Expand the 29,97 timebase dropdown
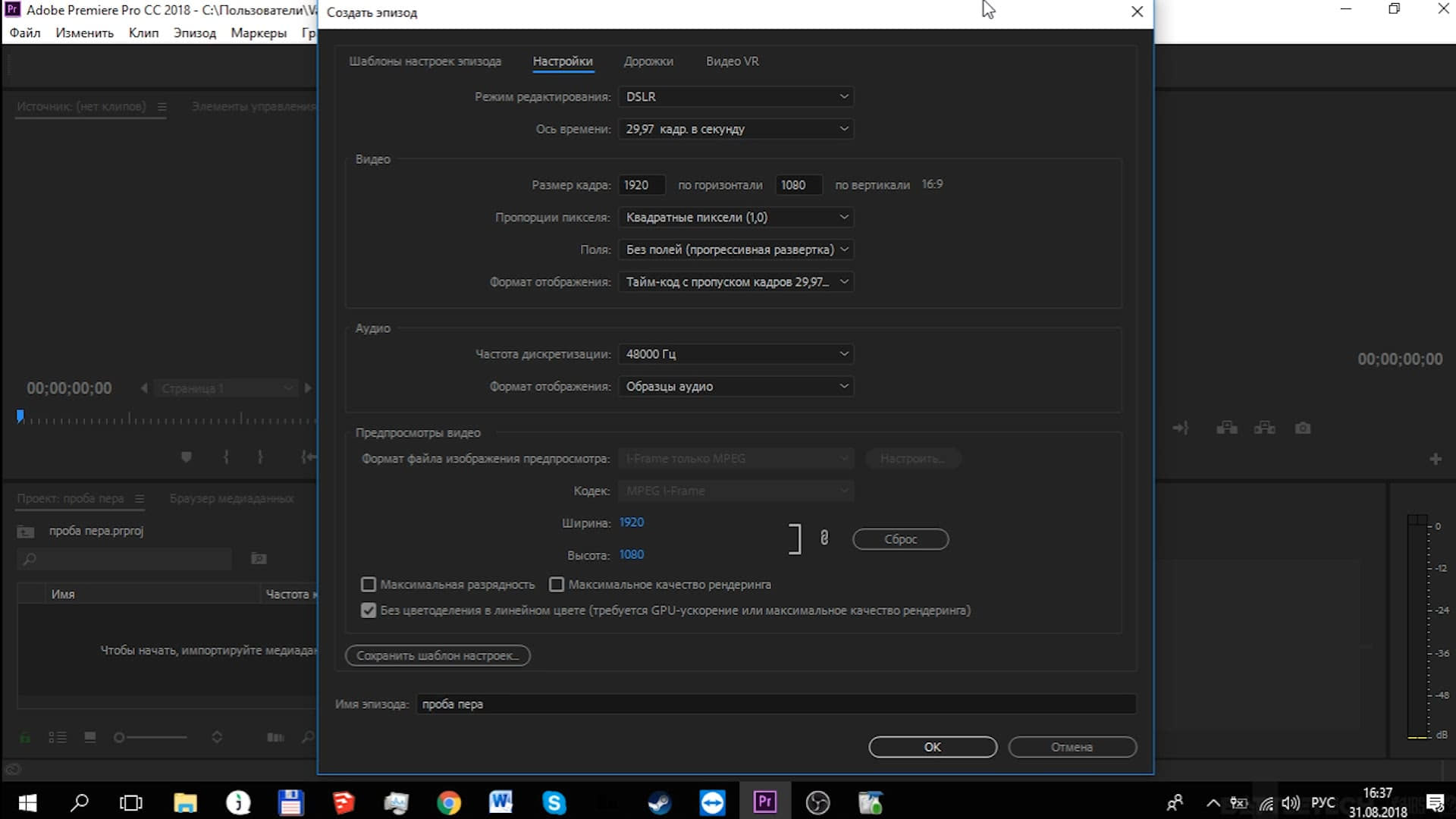This screenshot has width=1456, height=819. (736, 130)
